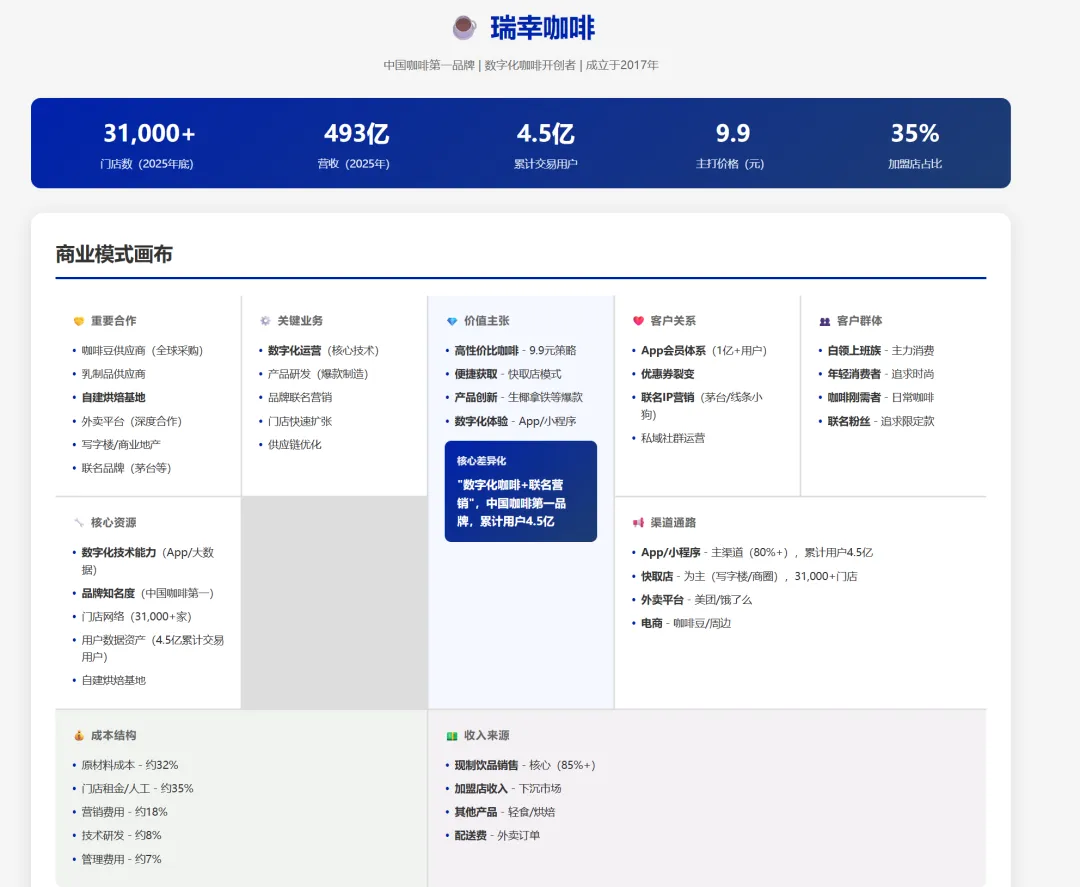1080x887 pixels.
Task: Click 咖啡豆供应商 (全球采购) list item
Action: pos(142,351)
